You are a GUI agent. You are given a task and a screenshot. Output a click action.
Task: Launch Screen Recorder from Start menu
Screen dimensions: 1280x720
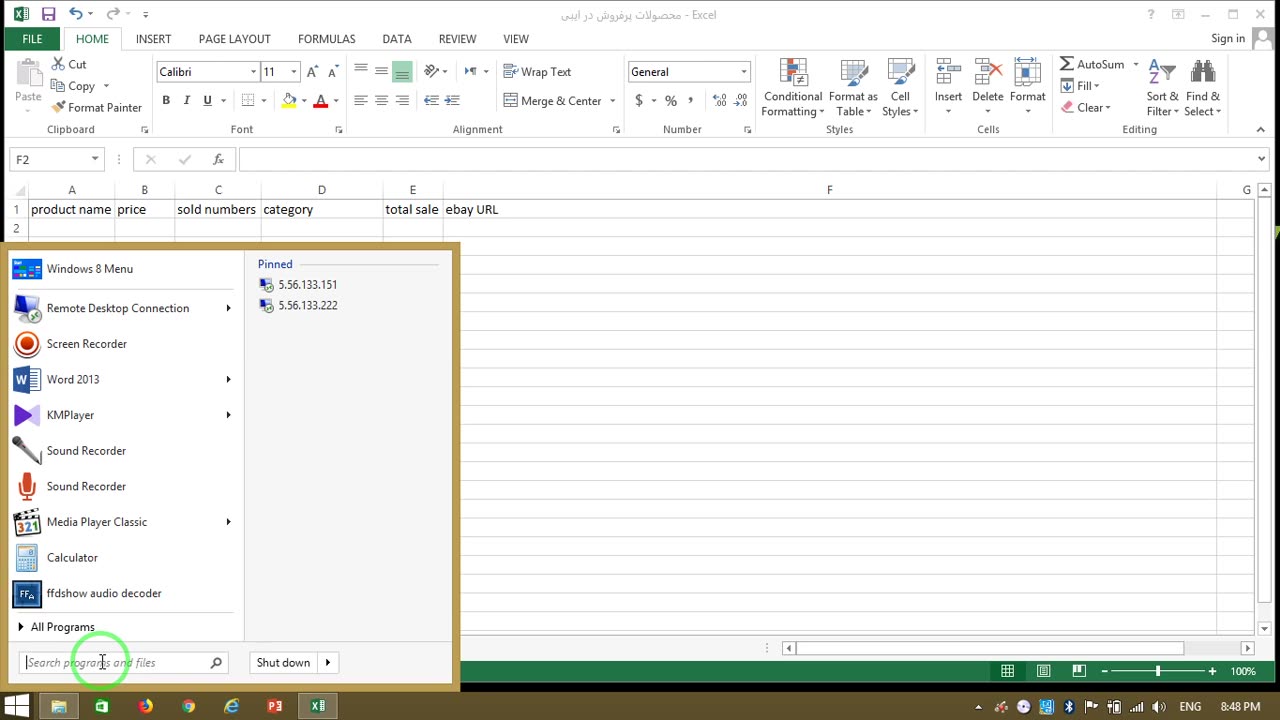pos(125,344)
